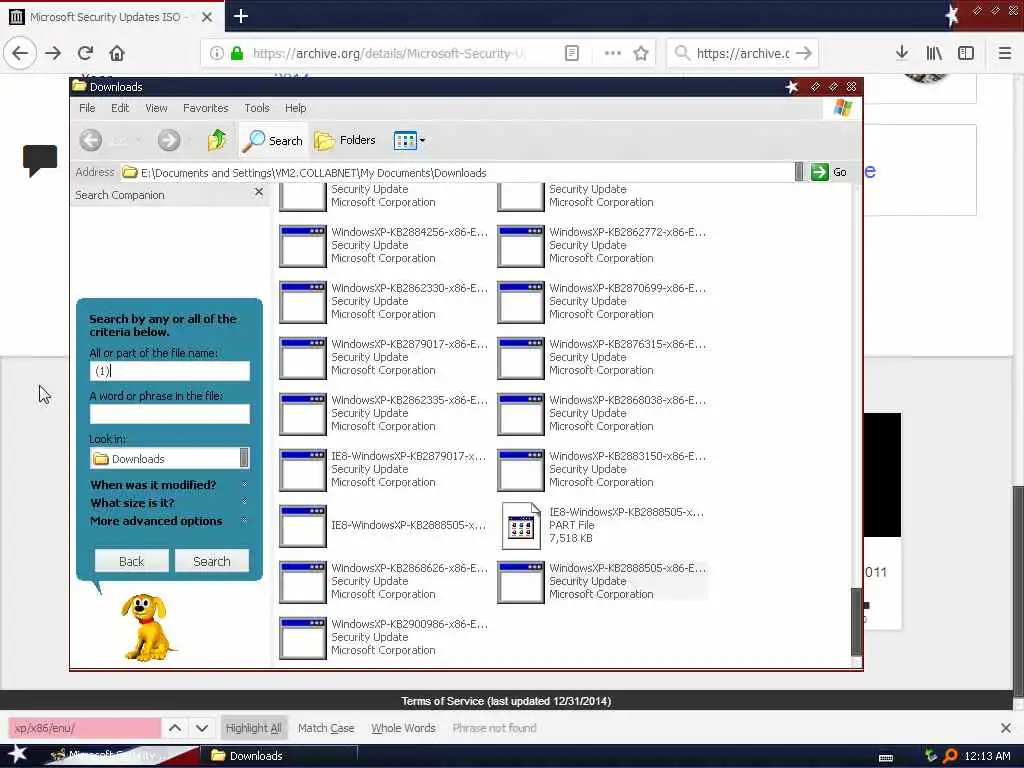The height and width of the screenshot is (768, 1024).
Task: Toggle Explorer Search pane button
Action: pyautogui.click(x=272, y=140)
